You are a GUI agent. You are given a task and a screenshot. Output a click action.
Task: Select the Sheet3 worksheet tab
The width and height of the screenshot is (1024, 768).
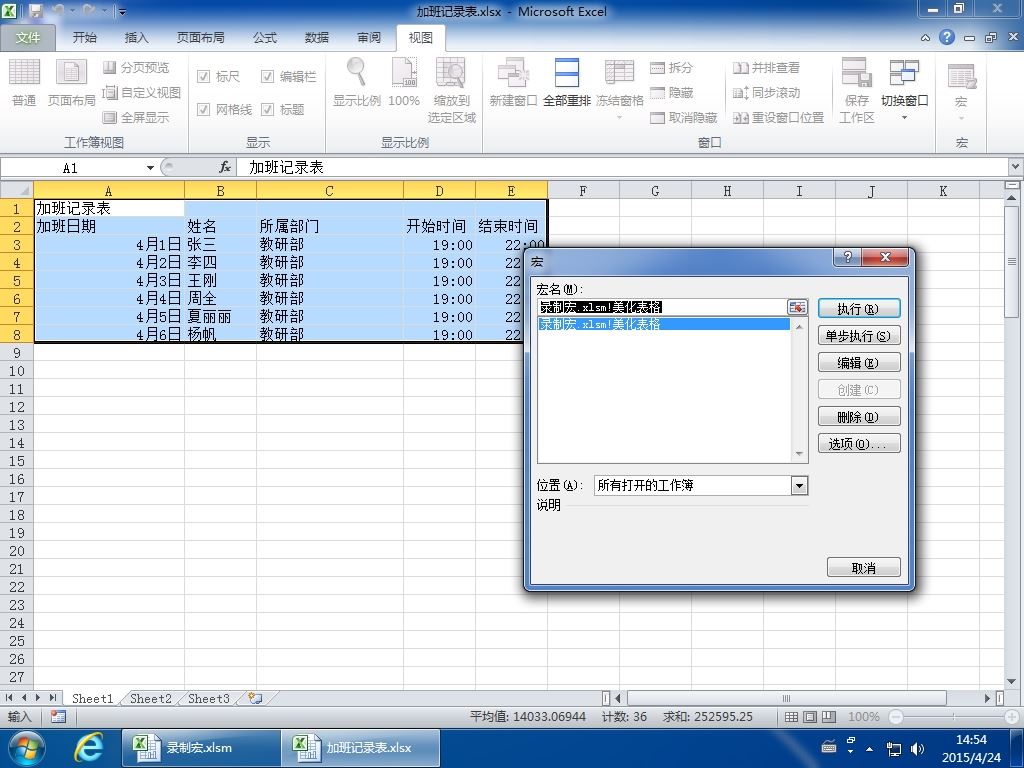coord(208,698)
